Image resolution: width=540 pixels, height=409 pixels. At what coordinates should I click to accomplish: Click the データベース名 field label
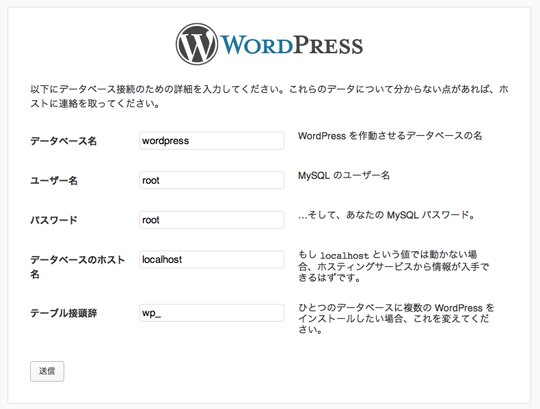63,141
